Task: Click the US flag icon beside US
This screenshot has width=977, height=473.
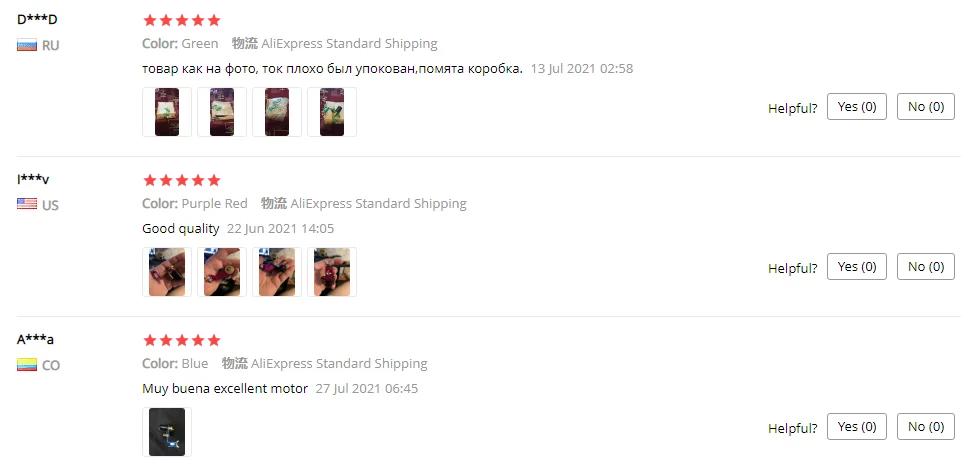Action: click(27, 204)
